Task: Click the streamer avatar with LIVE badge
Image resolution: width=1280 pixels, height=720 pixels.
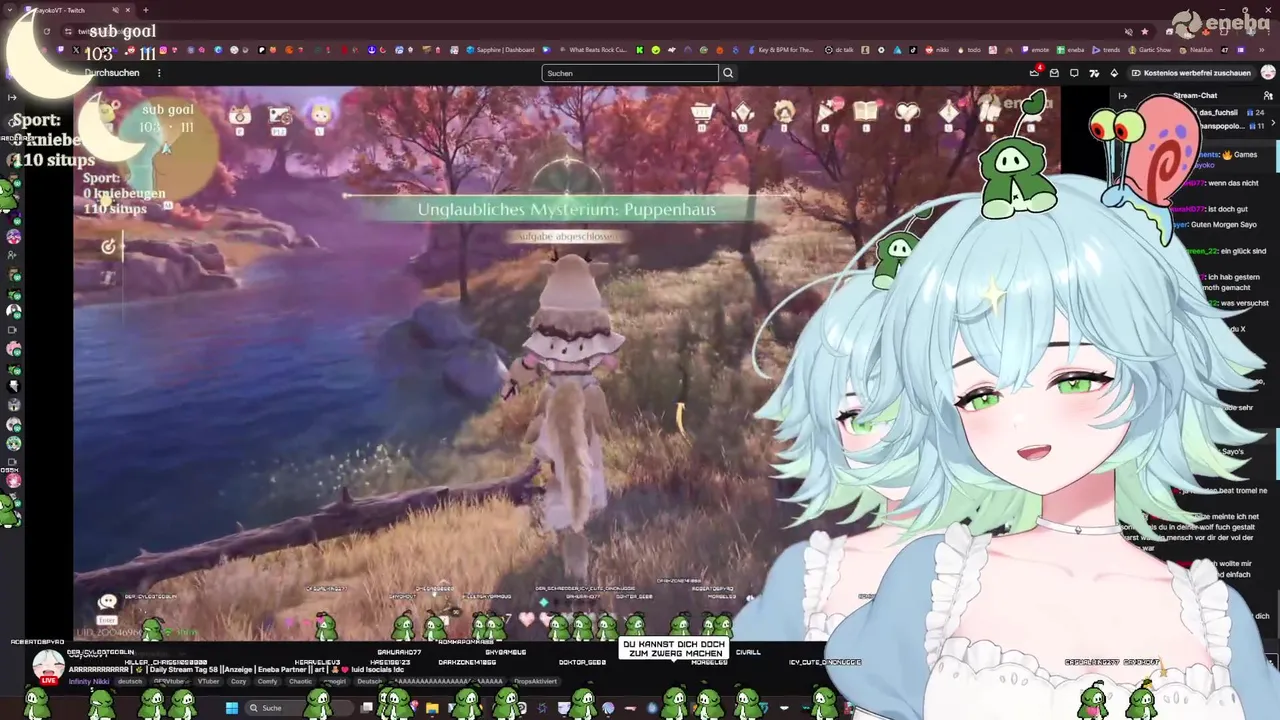Action: pyautogui.click(x=48, y=667)
